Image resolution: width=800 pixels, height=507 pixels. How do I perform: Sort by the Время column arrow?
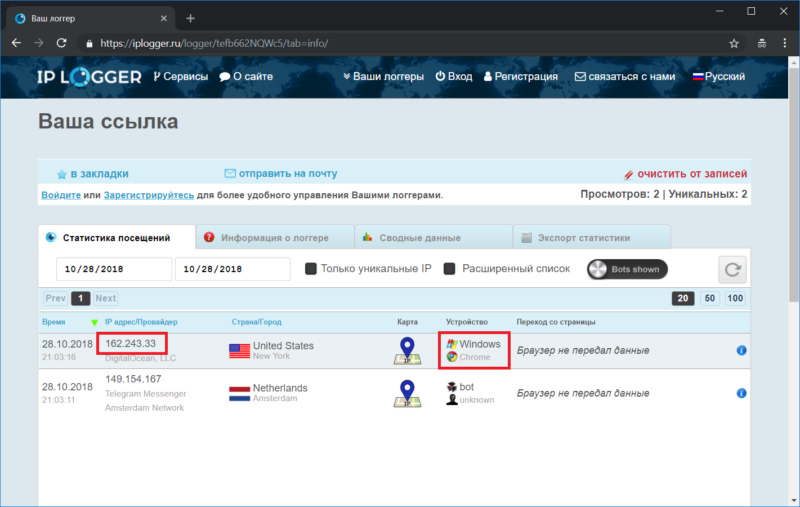pyautogui.click(x=95, y=323)
